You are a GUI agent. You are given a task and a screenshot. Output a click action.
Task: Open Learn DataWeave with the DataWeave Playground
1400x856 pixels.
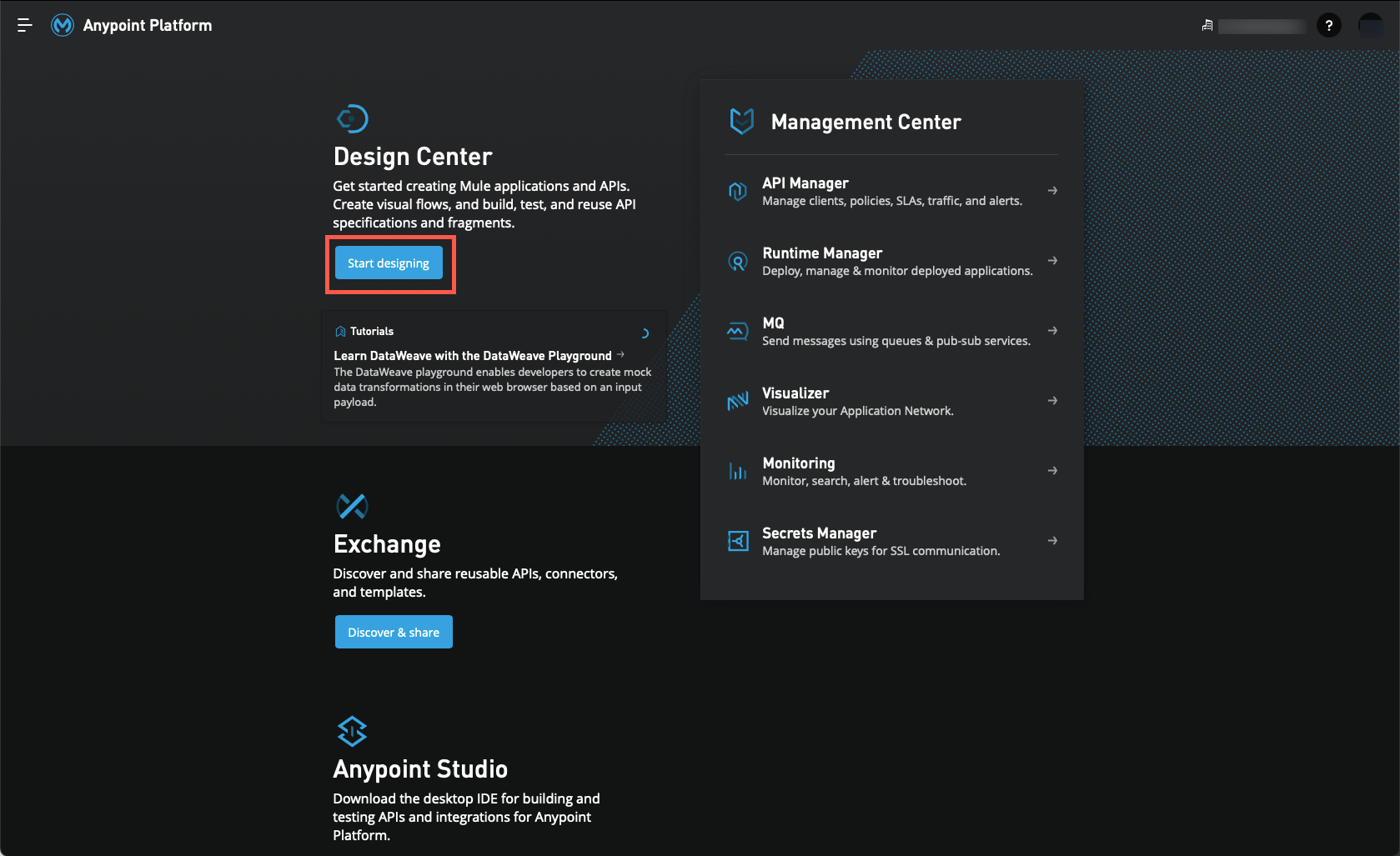473,356
